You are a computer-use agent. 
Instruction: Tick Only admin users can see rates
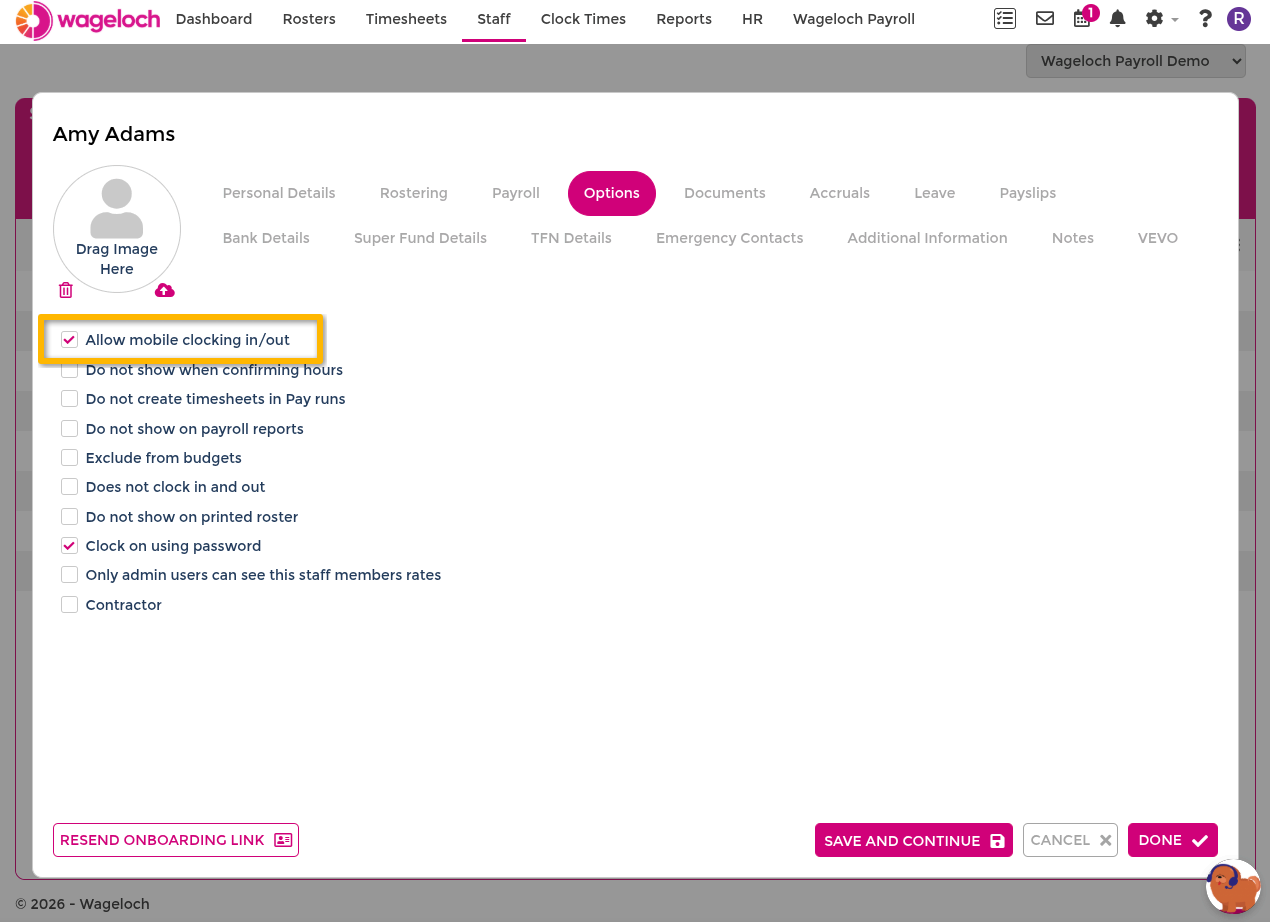69,575
